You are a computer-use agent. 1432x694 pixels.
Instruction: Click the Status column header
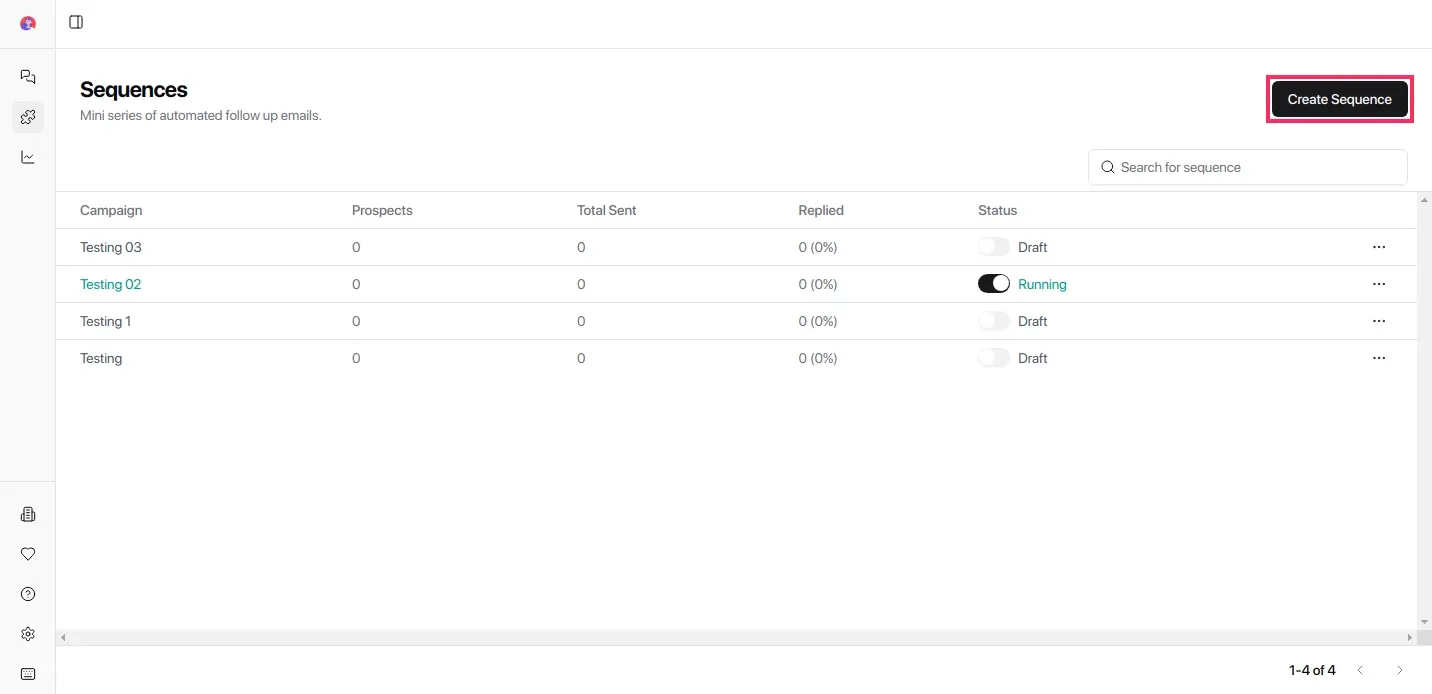[x=997, y=210]
